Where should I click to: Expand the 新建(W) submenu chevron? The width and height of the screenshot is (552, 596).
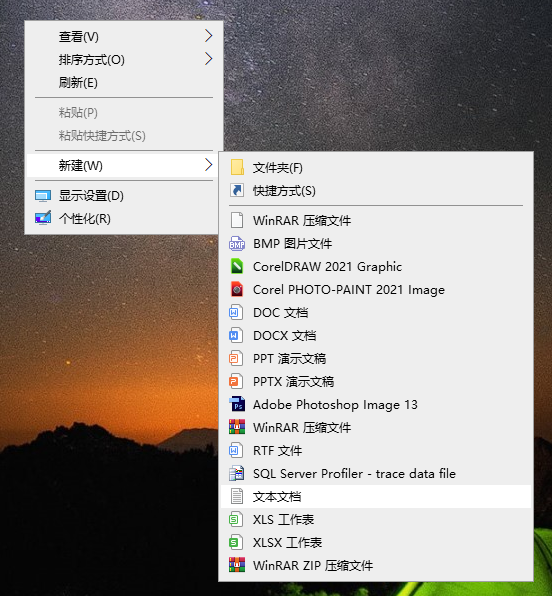pyautogui.click(x=208, y=165)
